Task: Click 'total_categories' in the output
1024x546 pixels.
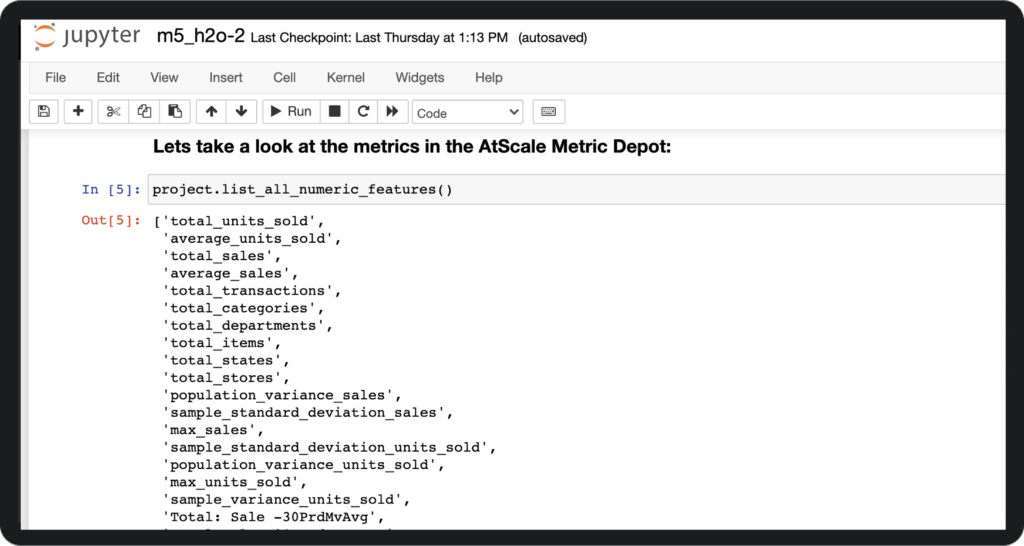Action: pos(239,308)
